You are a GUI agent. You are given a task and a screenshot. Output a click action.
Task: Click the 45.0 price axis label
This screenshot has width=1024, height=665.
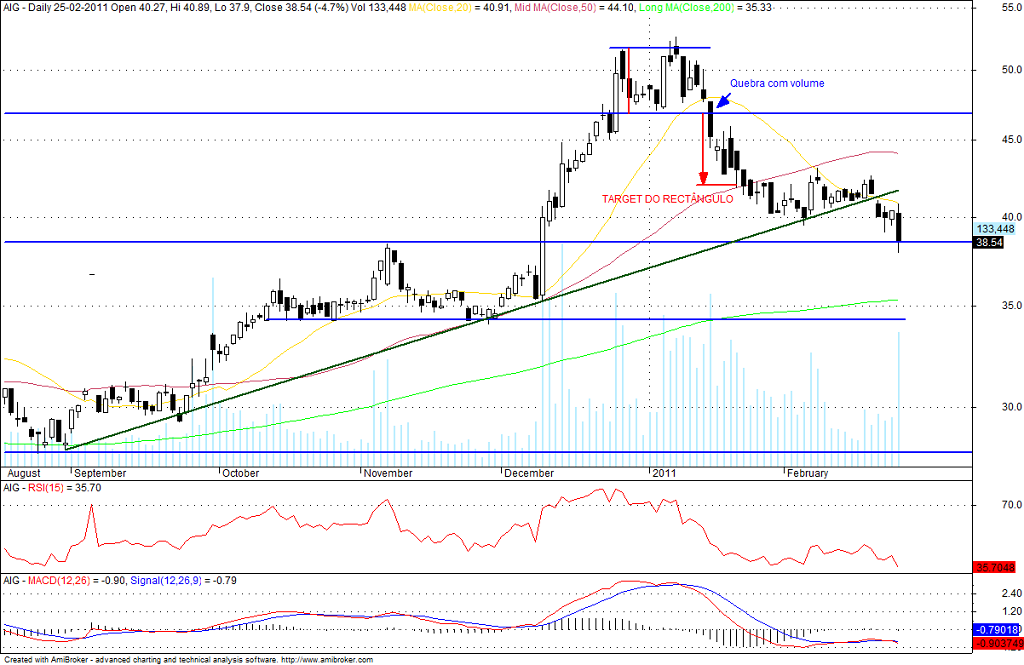tap(1011, 139)
